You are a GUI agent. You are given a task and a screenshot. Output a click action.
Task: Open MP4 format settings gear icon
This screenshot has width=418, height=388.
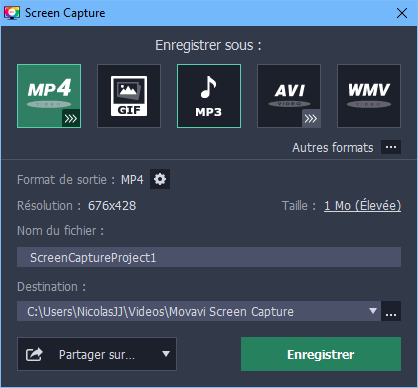pyautogui.click(x=160, y=179)
